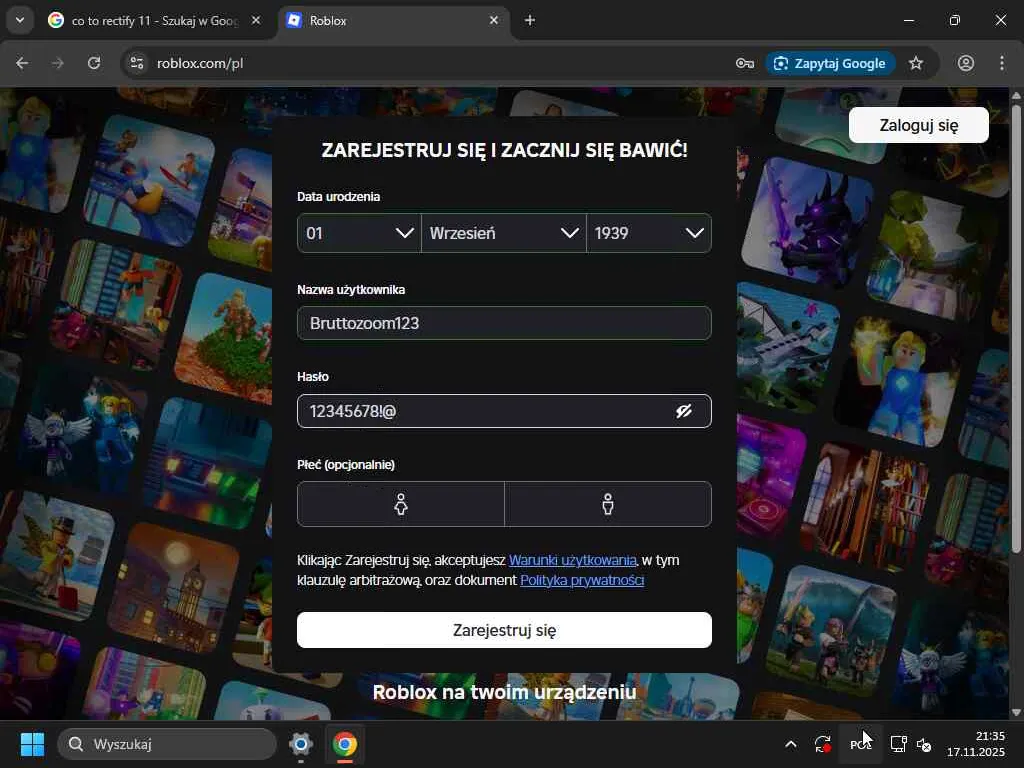Image resolution: width=1024 pixels, height=768 pixels.
Task: Click the Płeć (opcjonalnie) label
Action: click(346, 465)
